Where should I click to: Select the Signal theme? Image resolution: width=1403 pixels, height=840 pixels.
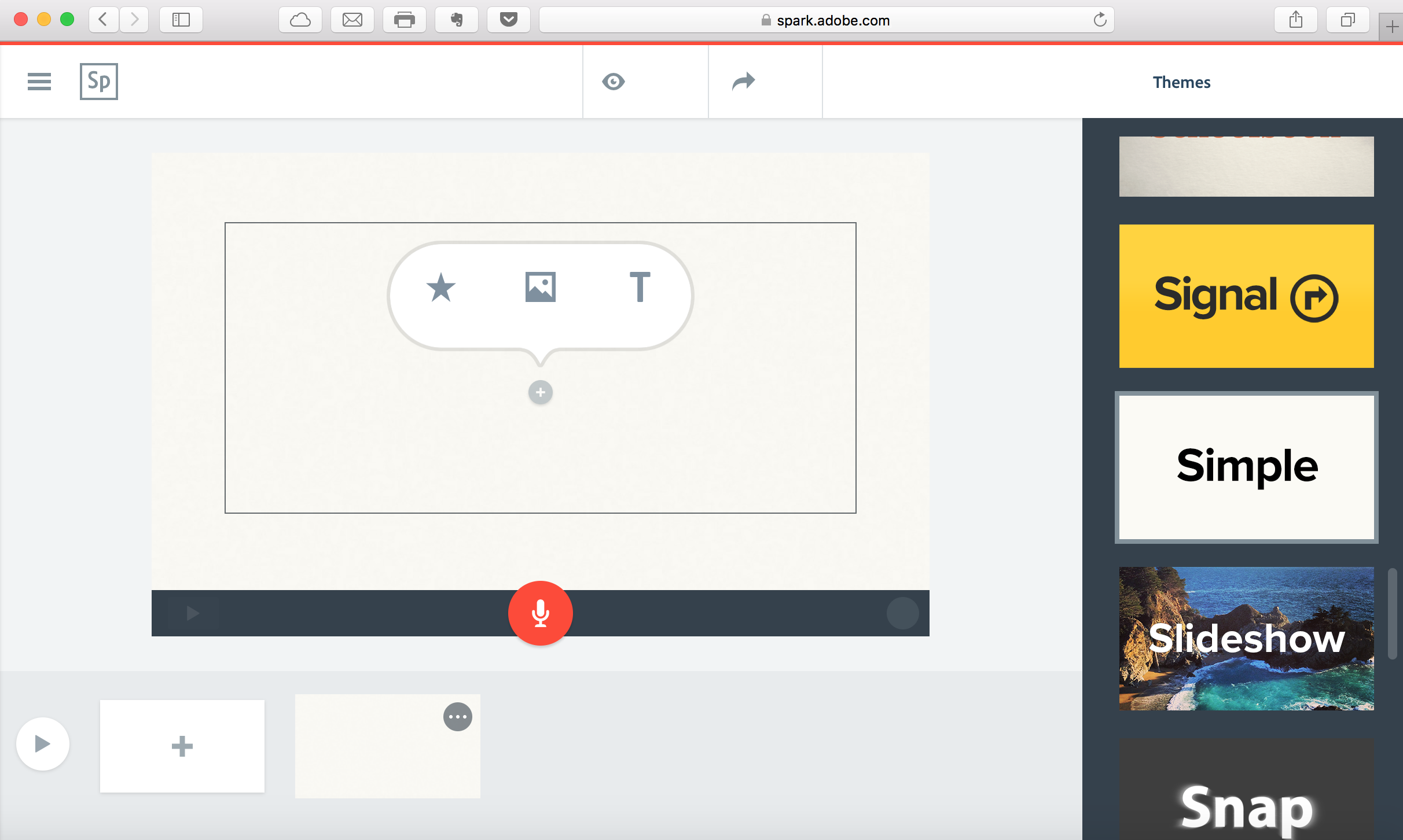(1246, 296)
